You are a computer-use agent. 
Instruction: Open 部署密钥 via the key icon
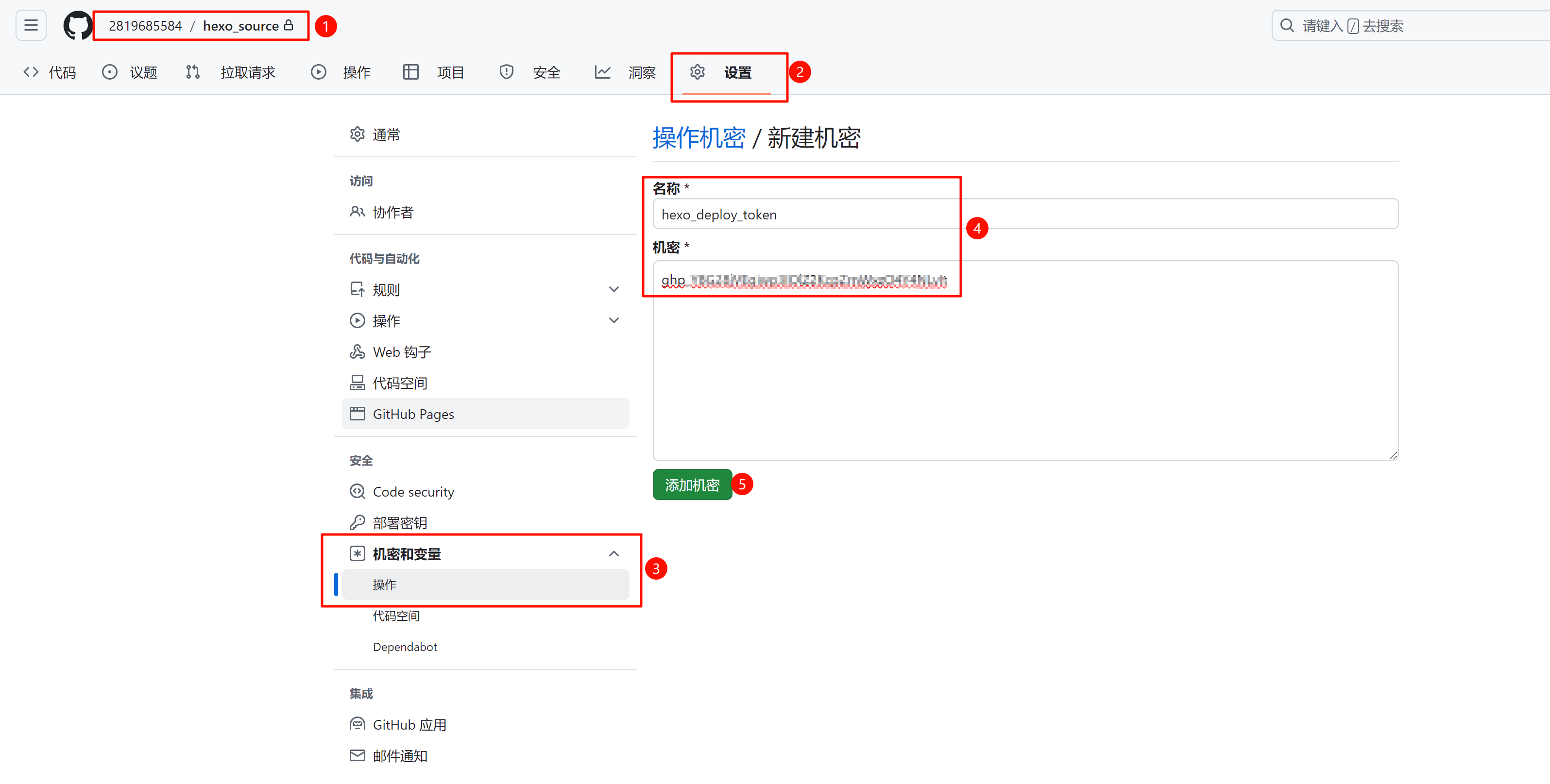[358, 522]
